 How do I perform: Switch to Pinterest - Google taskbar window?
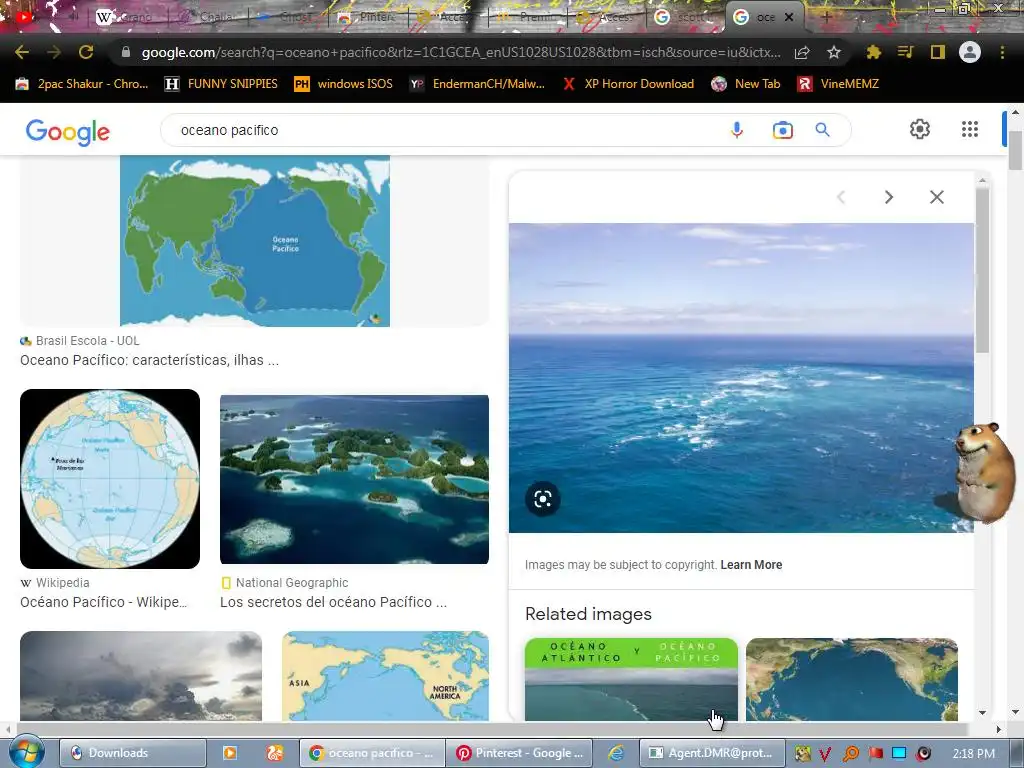[x=519, y=753]
